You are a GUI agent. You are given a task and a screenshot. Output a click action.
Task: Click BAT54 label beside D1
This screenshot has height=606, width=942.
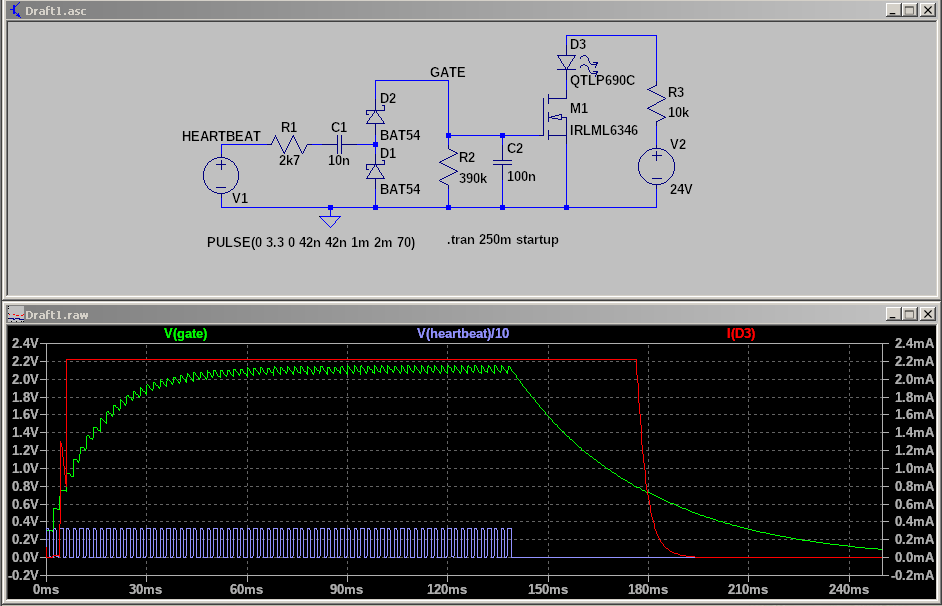400,189
